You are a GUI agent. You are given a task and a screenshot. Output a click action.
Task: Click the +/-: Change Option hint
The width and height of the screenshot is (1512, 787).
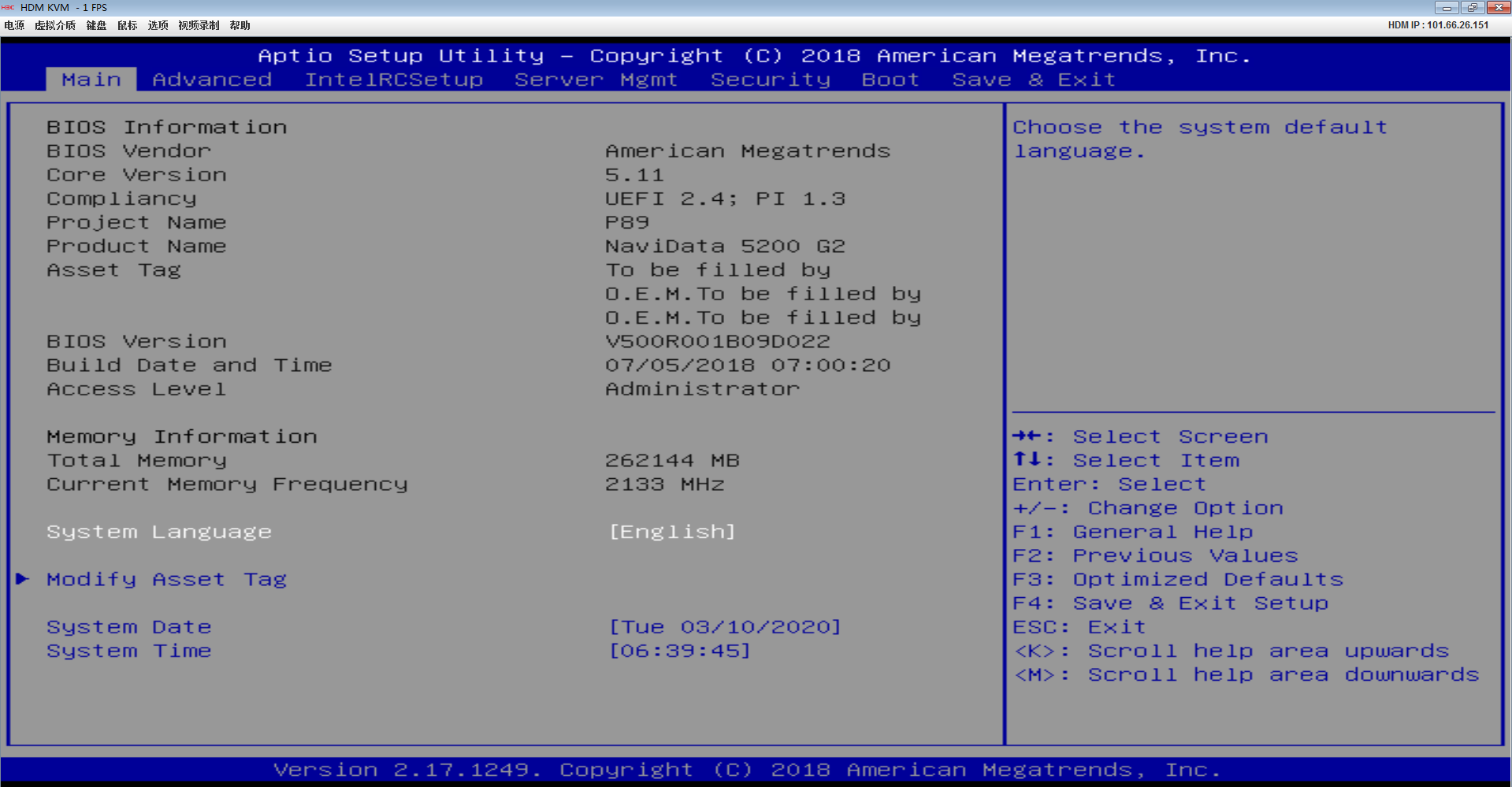coord(1147,508)
